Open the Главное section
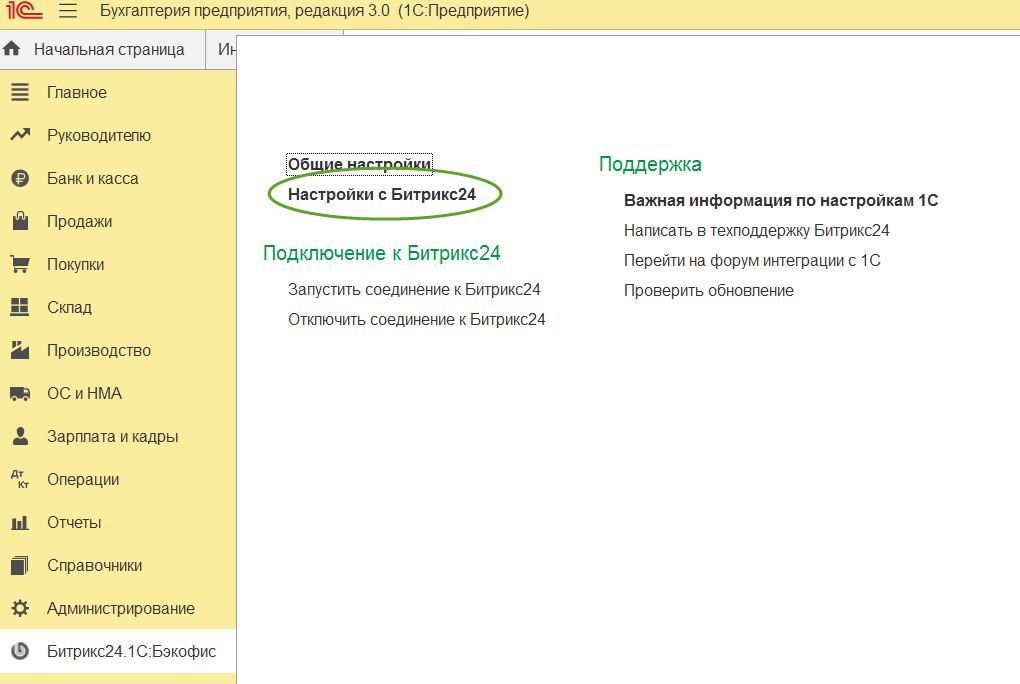The height and width of the screenshot is (684, 1020). click(x=118, y=92)
